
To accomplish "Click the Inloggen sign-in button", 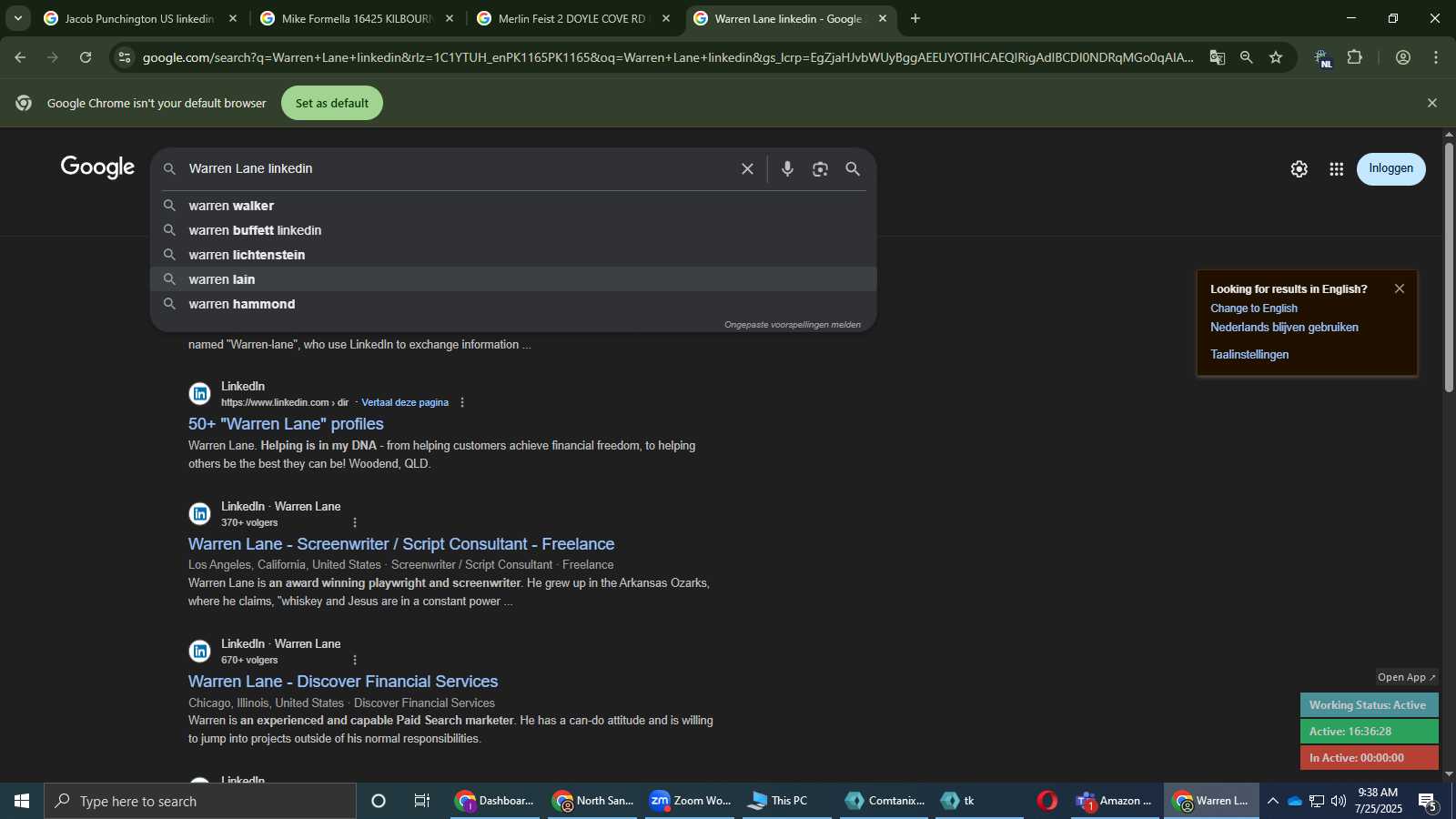I will [x=1391, y=168].
